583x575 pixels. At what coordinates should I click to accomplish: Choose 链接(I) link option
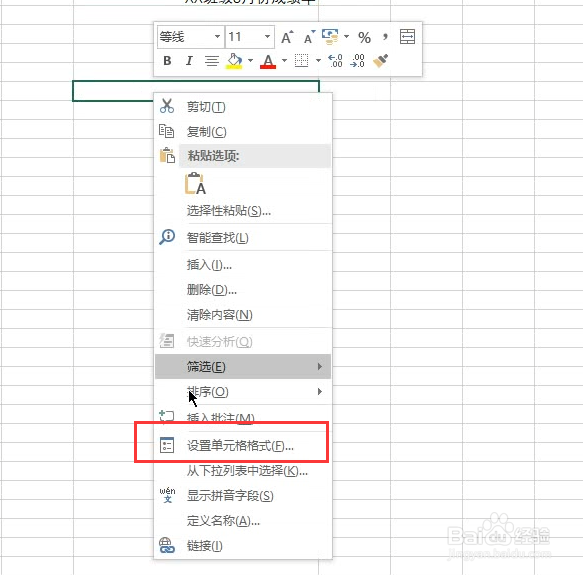(243, 546)
